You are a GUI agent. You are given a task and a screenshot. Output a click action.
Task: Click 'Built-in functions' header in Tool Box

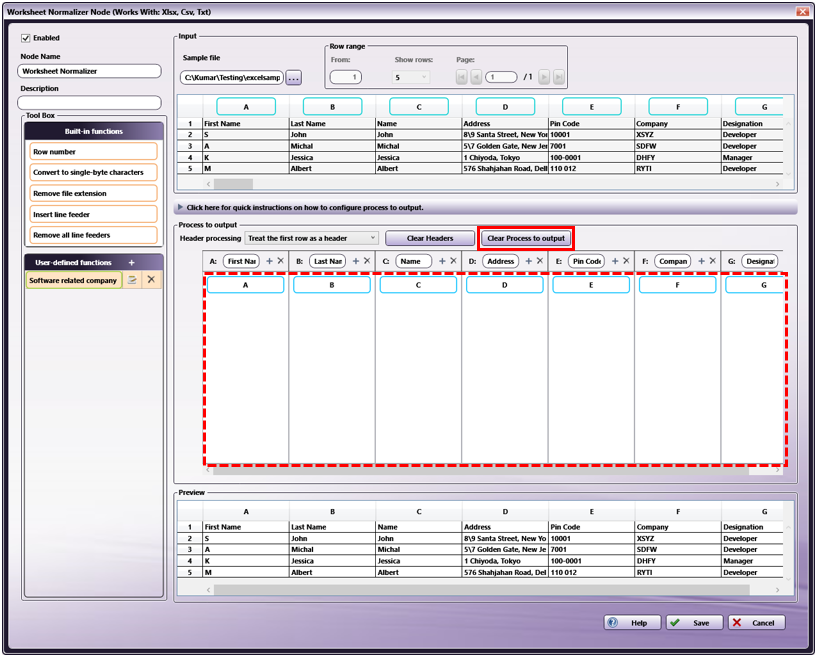pos(94,132)
